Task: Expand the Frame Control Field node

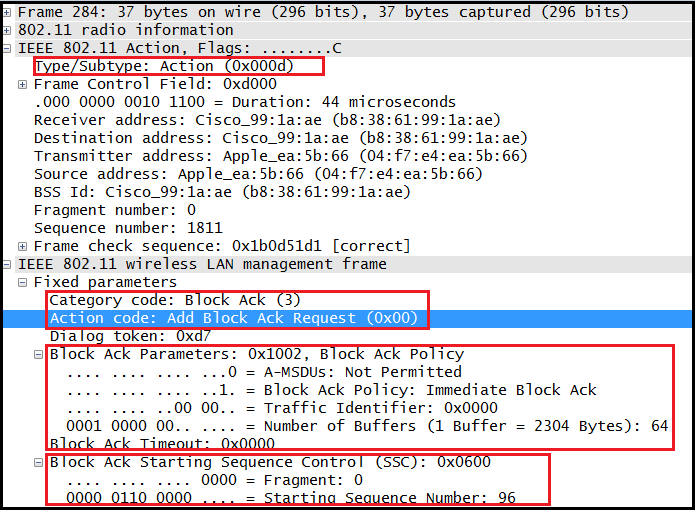Action: coord(23,84)
